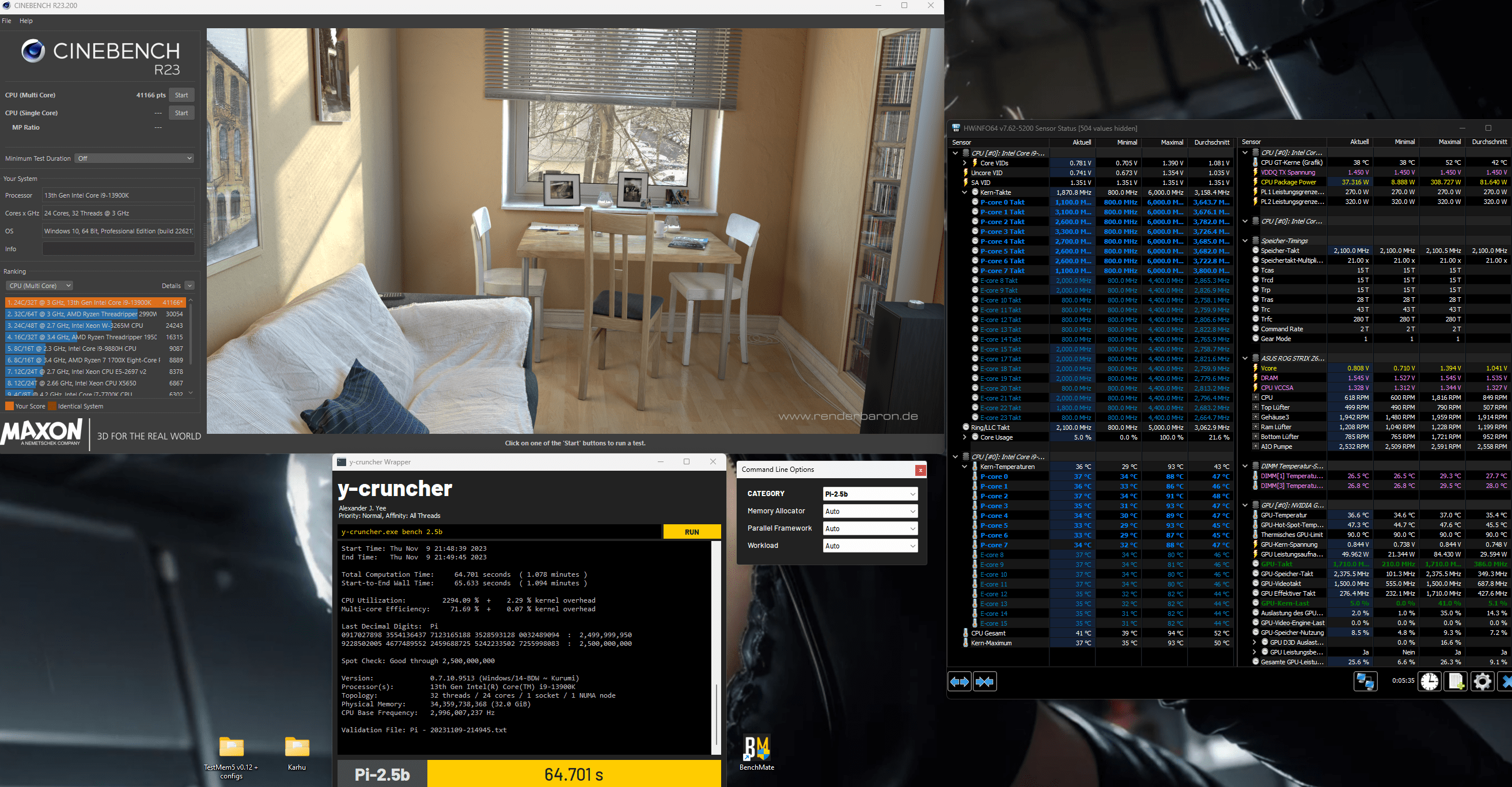Open HWiNFO sensor settings gear

click(1482, 682)
